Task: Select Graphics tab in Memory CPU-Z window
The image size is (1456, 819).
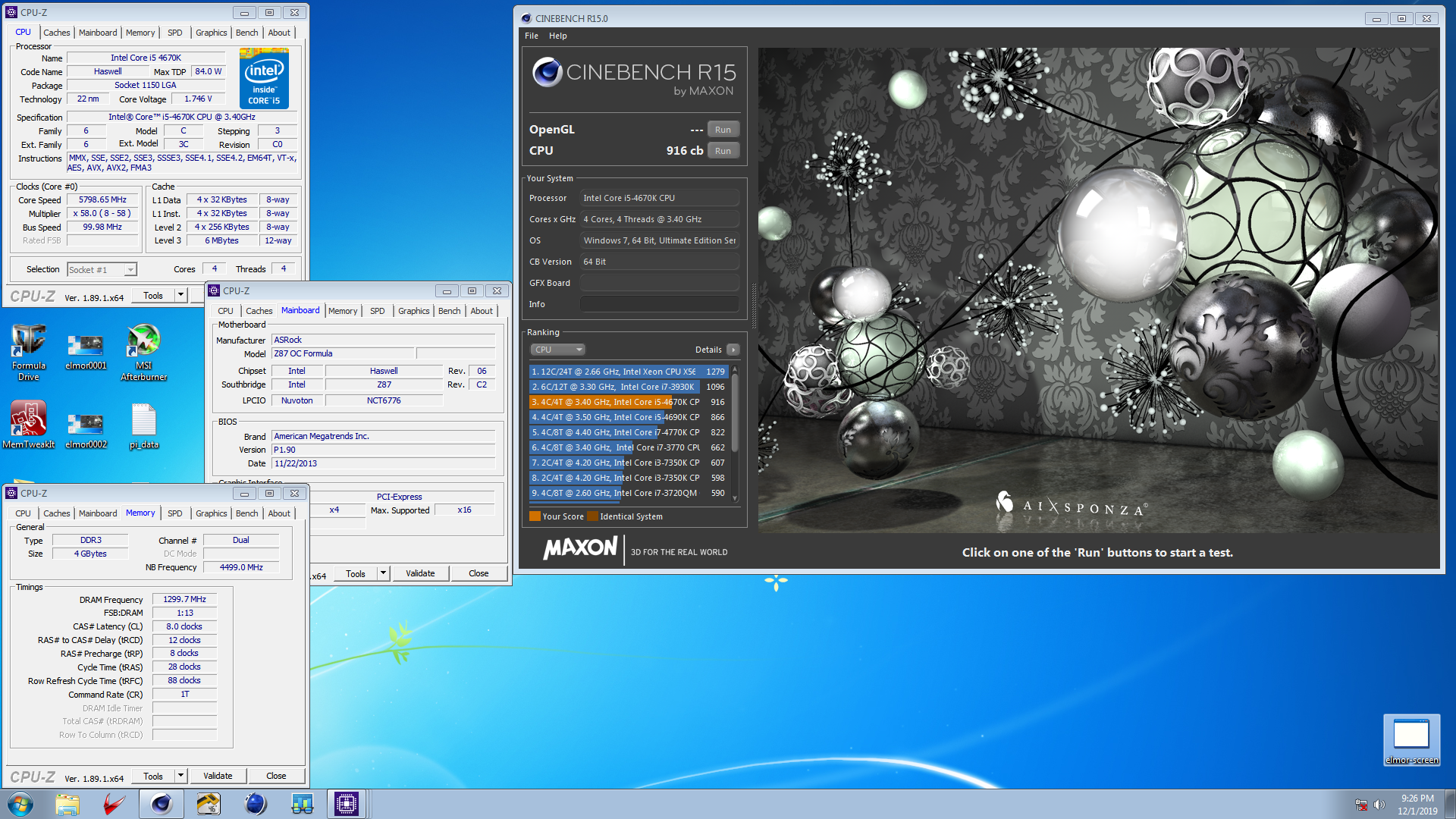Action: pos(211,513)
